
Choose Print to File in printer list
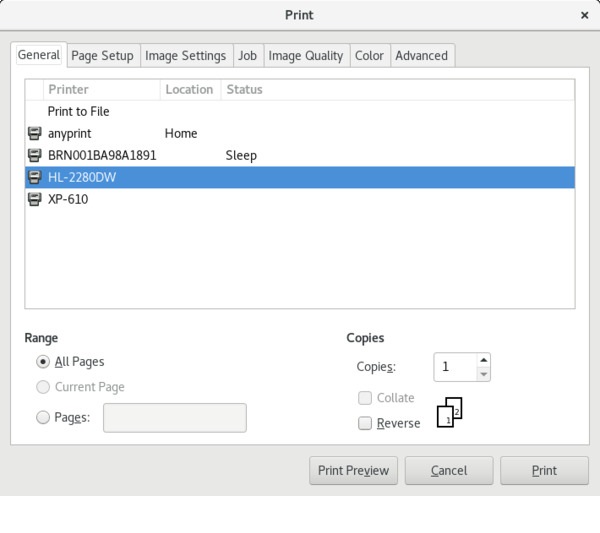79,111
